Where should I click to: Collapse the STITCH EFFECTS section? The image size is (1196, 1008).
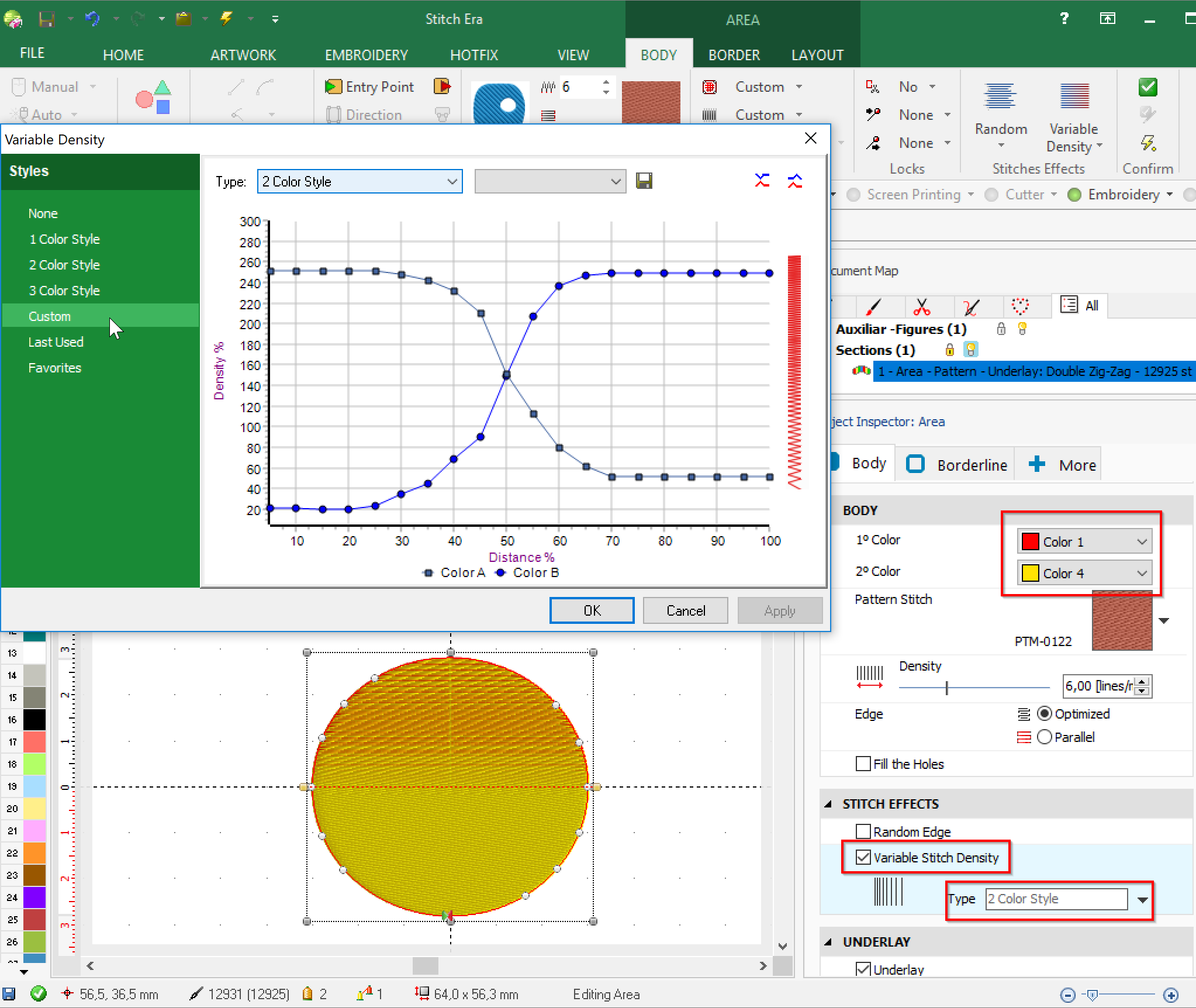point(828,805)
